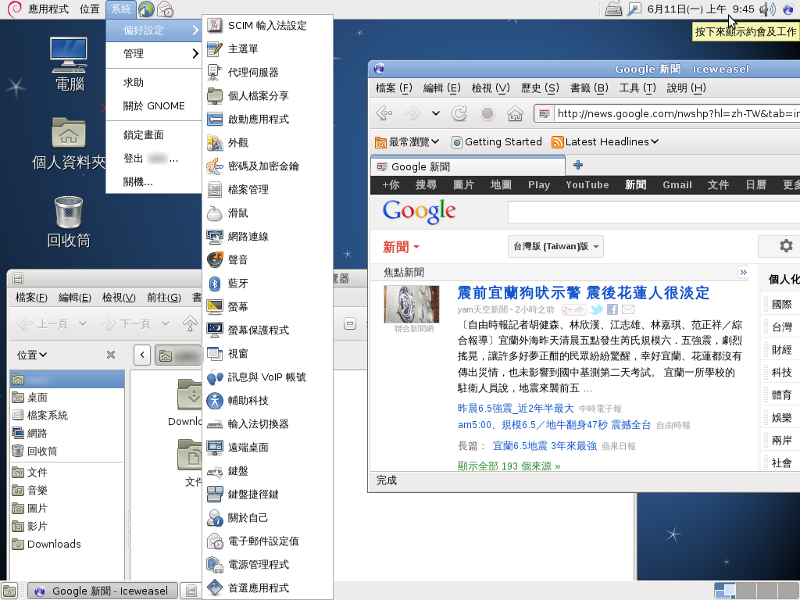This screenshot has width=800, height=600.
Task: Click the 滑鼠 mouse icon
Action: (215, 213)
